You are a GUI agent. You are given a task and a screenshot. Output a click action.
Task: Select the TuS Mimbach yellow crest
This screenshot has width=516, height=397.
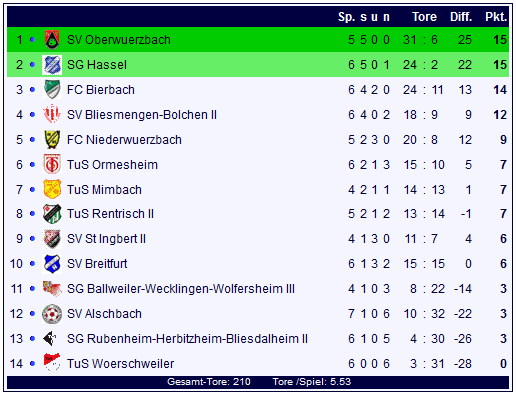[x=52, y=190]
